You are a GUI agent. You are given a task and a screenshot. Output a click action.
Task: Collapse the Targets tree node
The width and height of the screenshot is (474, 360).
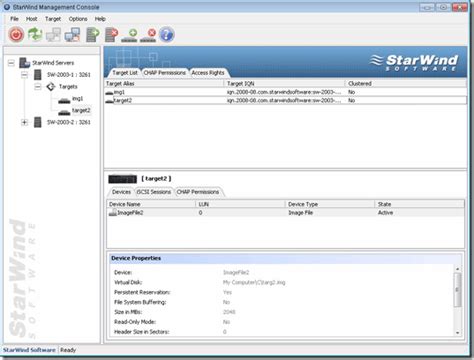pyautogui.click(x=38, y=87)
